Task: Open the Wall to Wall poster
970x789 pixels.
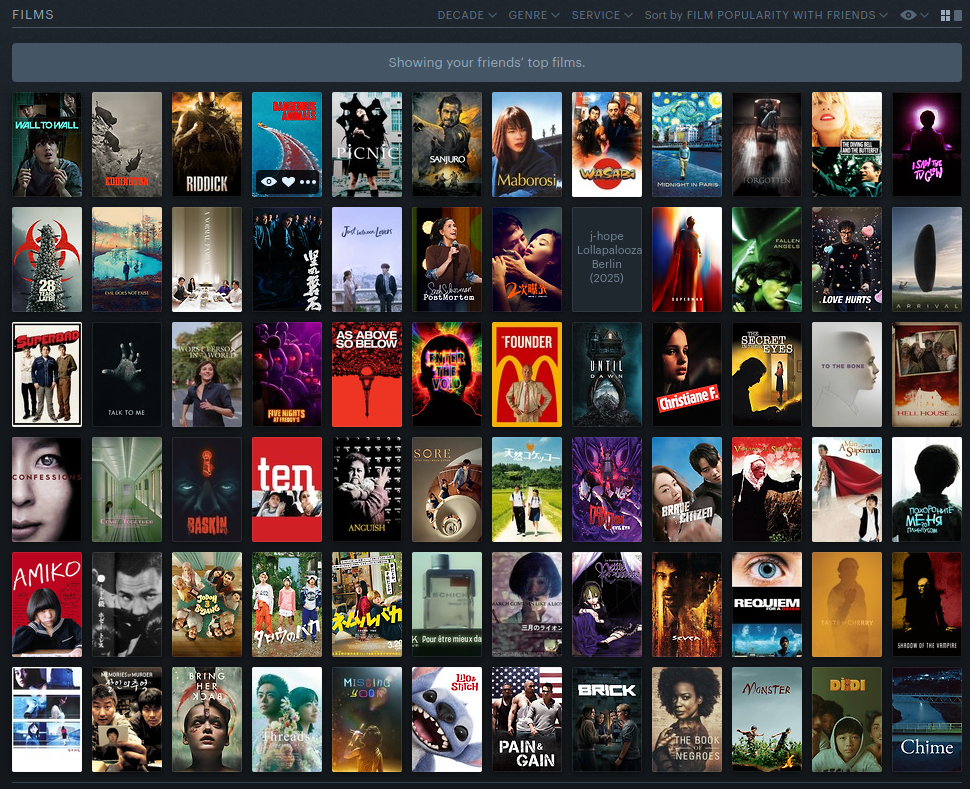Action: click(47, 145)
